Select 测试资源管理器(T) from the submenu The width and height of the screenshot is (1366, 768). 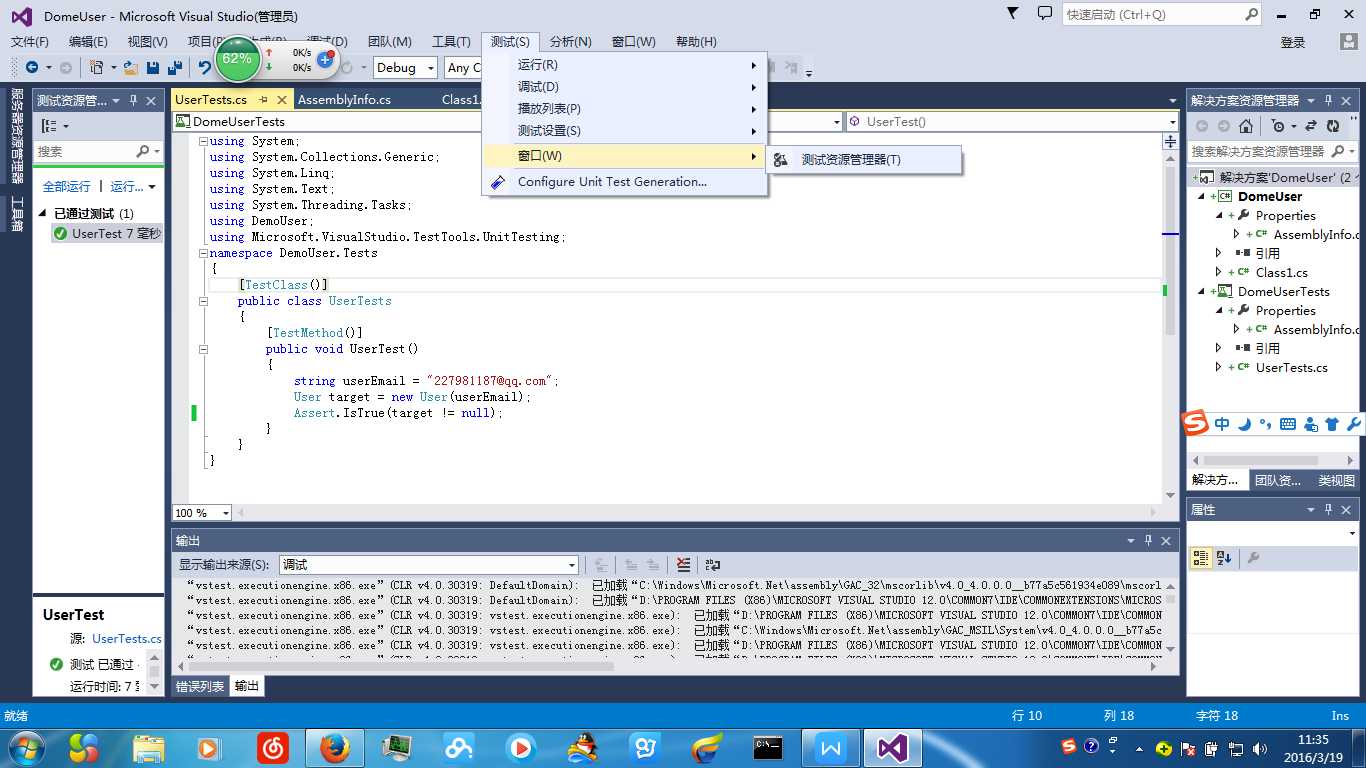coord(864,160)
